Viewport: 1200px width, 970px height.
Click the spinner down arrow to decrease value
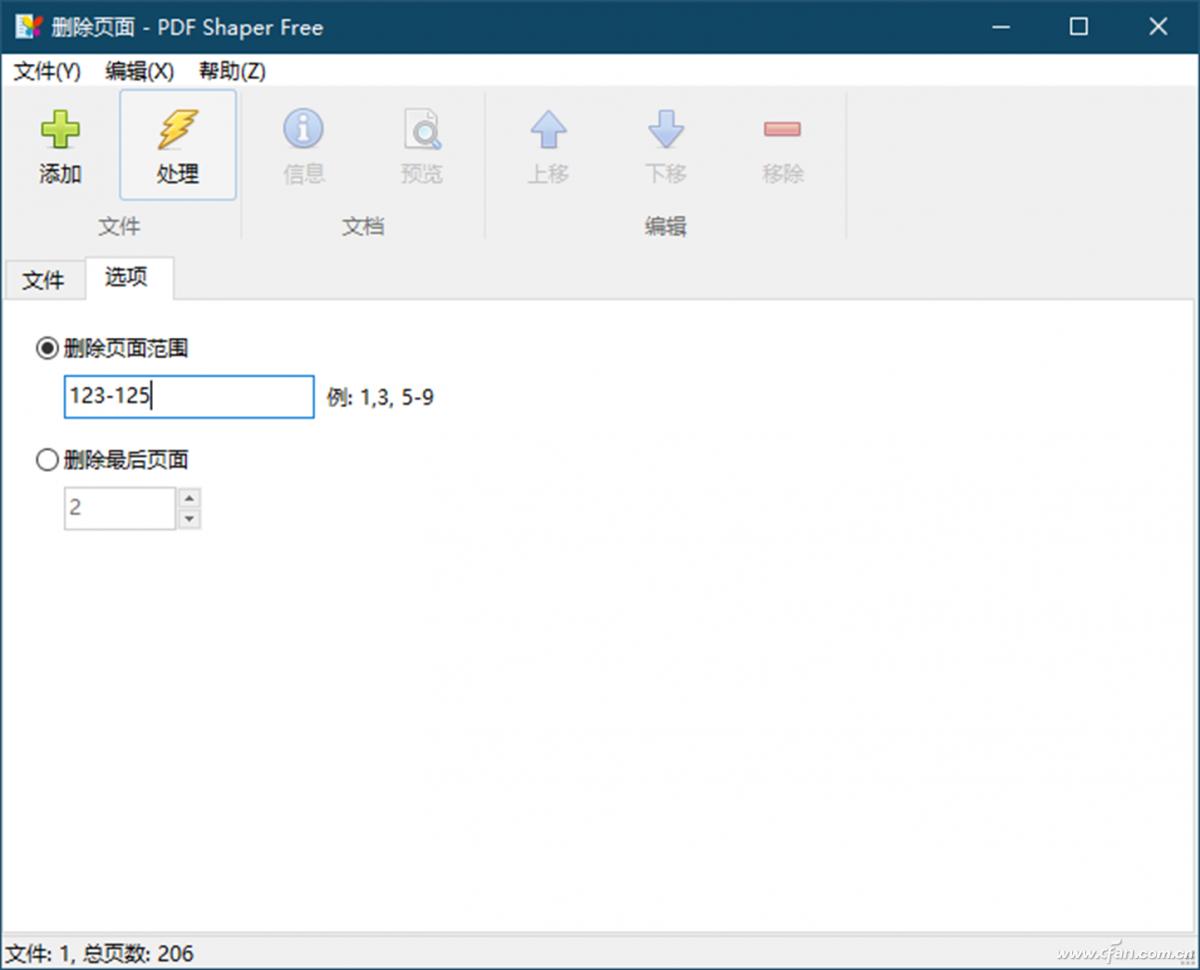pyautogui.click(x=189, y=518)
